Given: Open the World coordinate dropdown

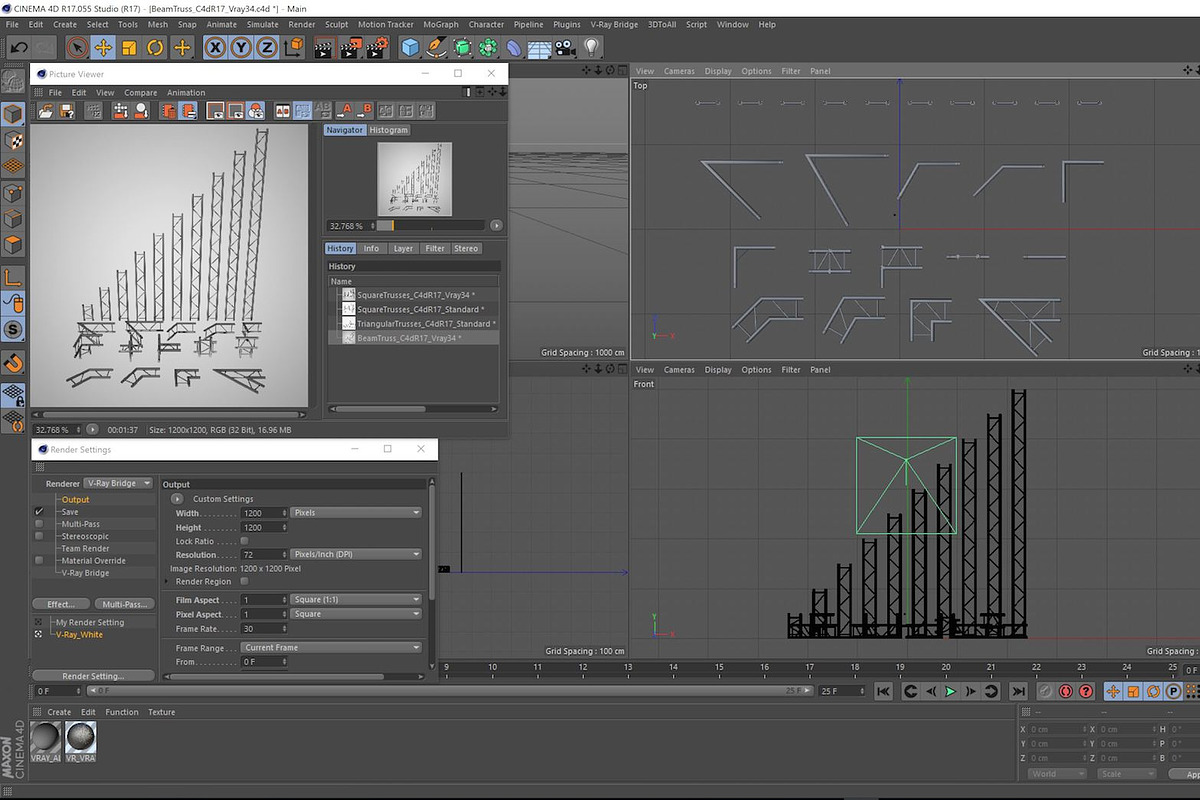Looking at the screenshot, I should click(1057, 773).
